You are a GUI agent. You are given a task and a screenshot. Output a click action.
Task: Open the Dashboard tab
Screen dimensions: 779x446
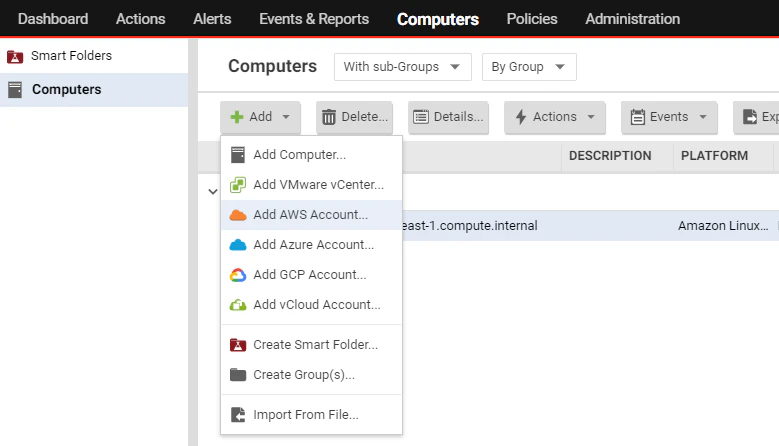(x=53, y=19)
